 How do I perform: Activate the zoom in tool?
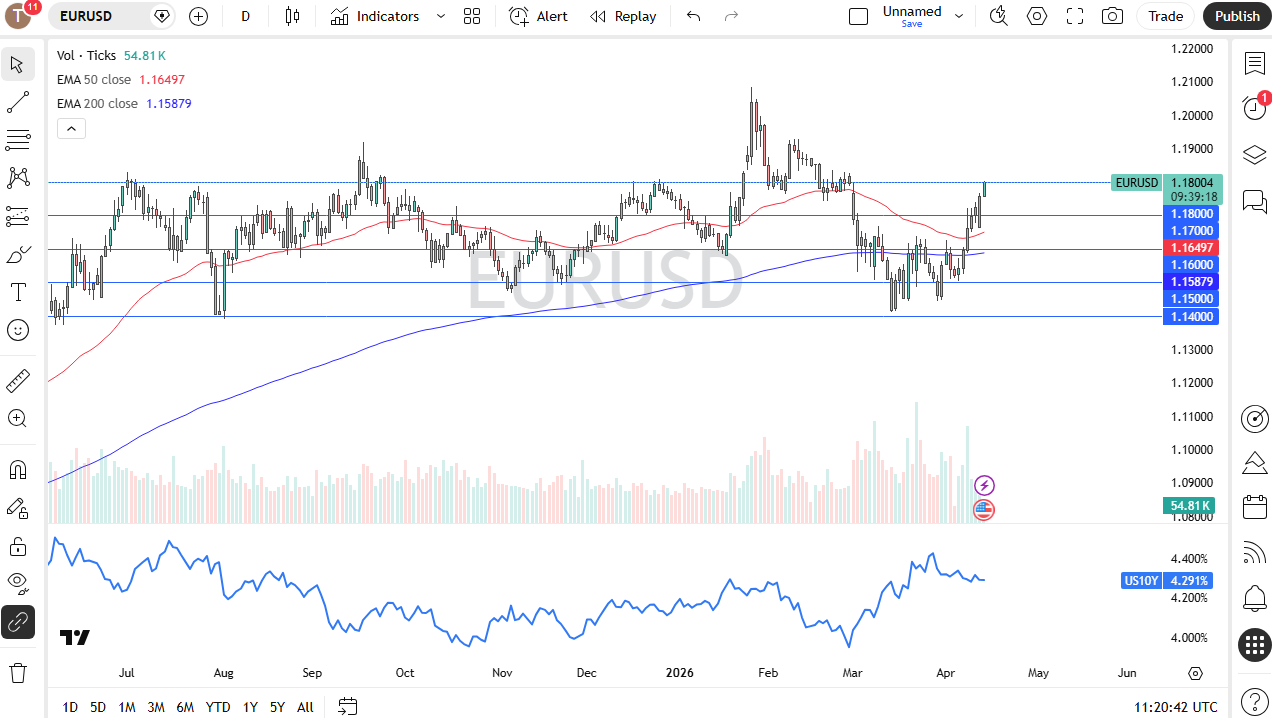coord(18,418)
